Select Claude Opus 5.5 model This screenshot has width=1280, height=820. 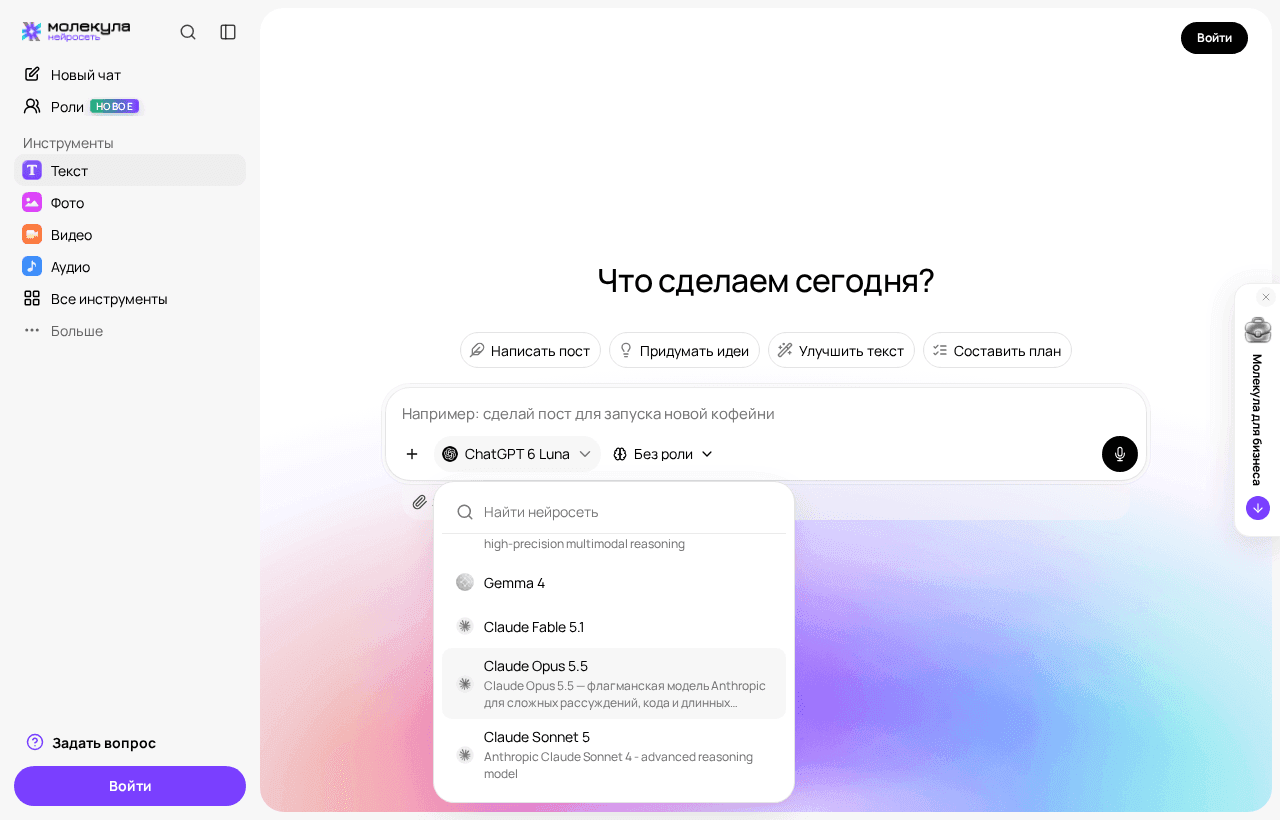[x=614, y=683]
